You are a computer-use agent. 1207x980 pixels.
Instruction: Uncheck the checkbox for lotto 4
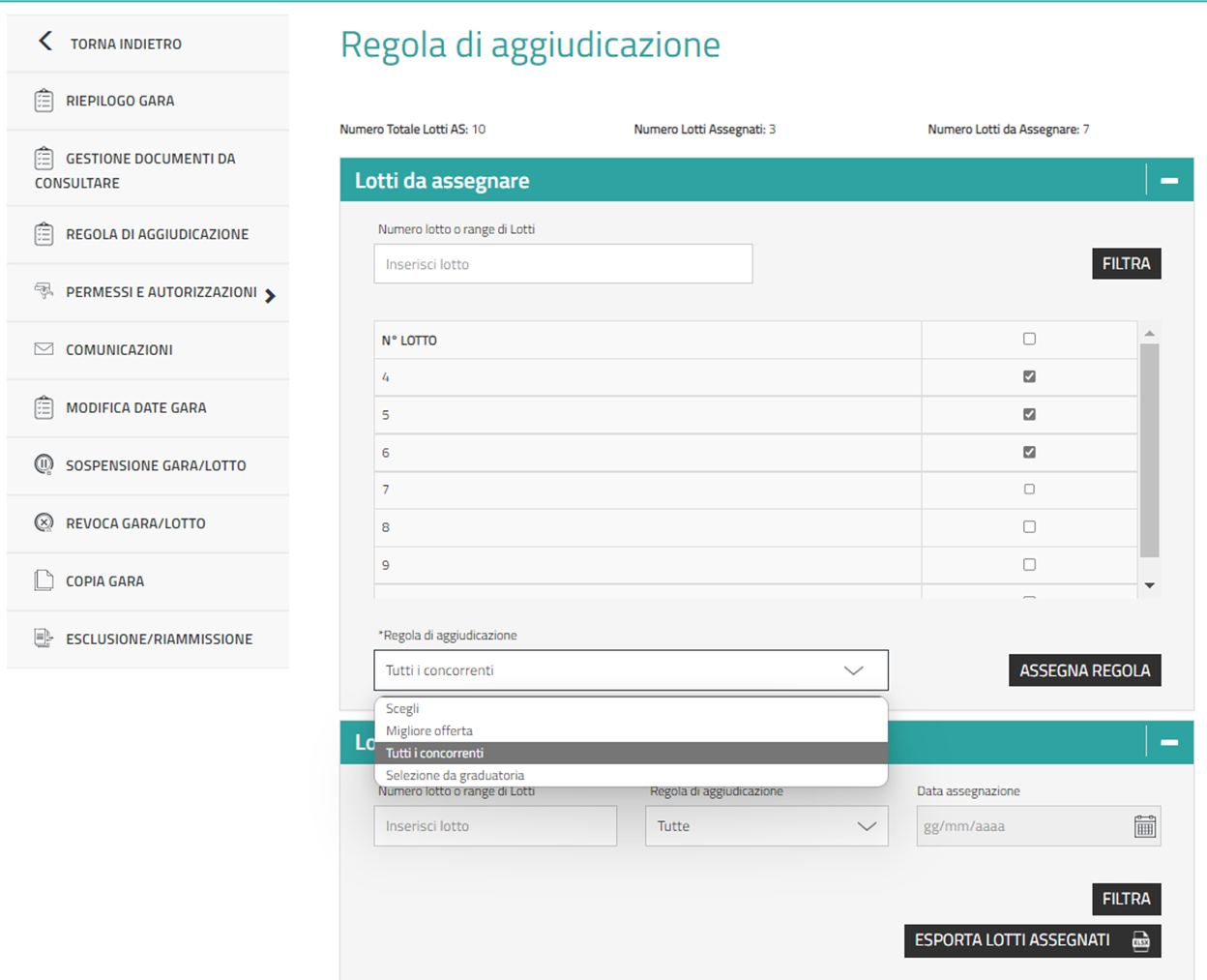pos(1029,376)
